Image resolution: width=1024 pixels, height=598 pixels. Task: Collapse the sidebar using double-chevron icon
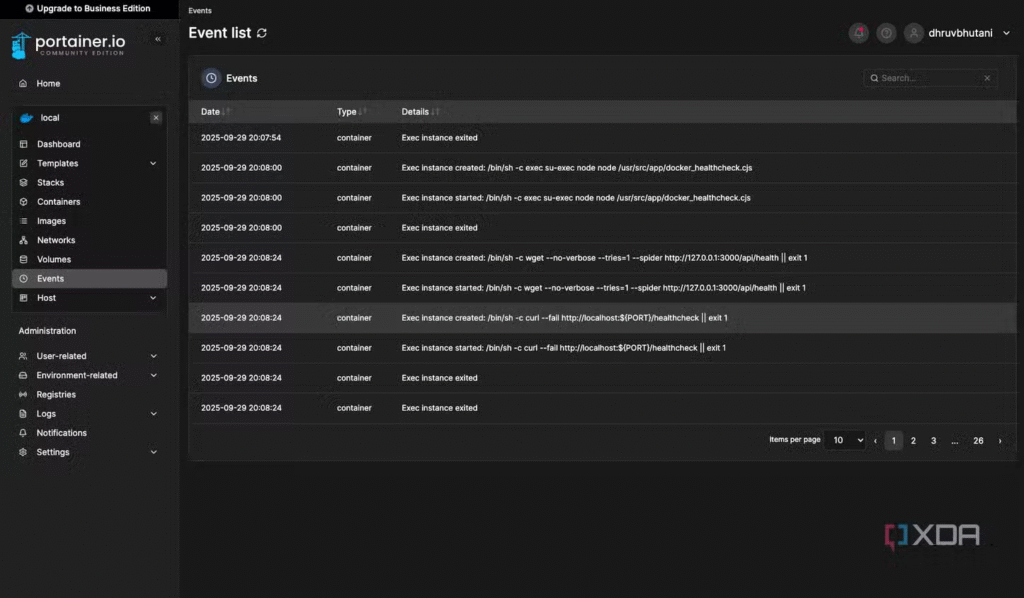coord(158,39)
